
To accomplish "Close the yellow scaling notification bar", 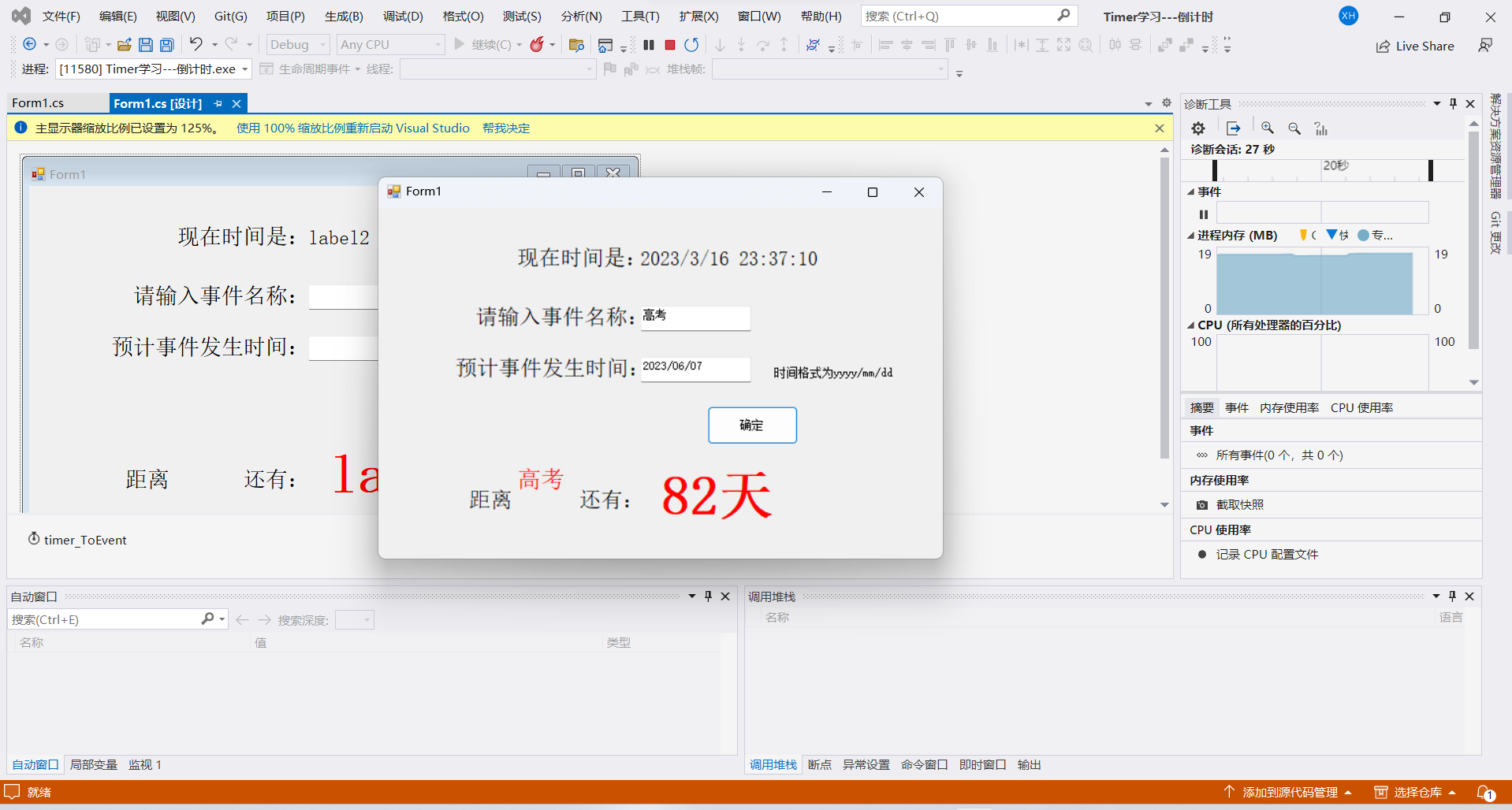I will coord(1159,128).
